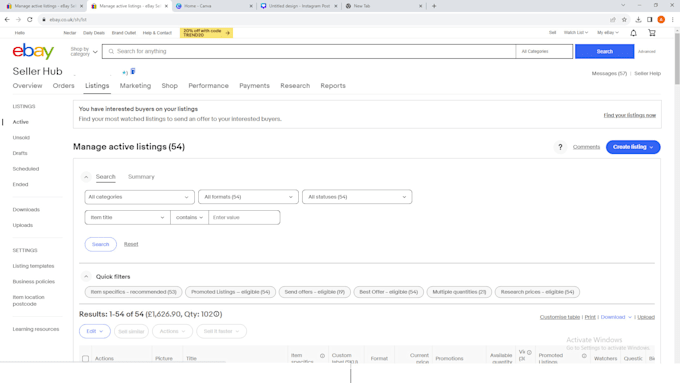
Task: Click Find your listings now link
Action: point(629,115)
